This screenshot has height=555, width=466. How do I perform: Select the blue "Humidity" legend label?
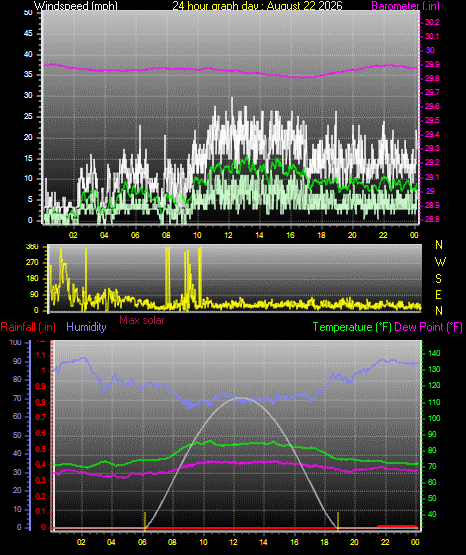(x=86, y=327)
